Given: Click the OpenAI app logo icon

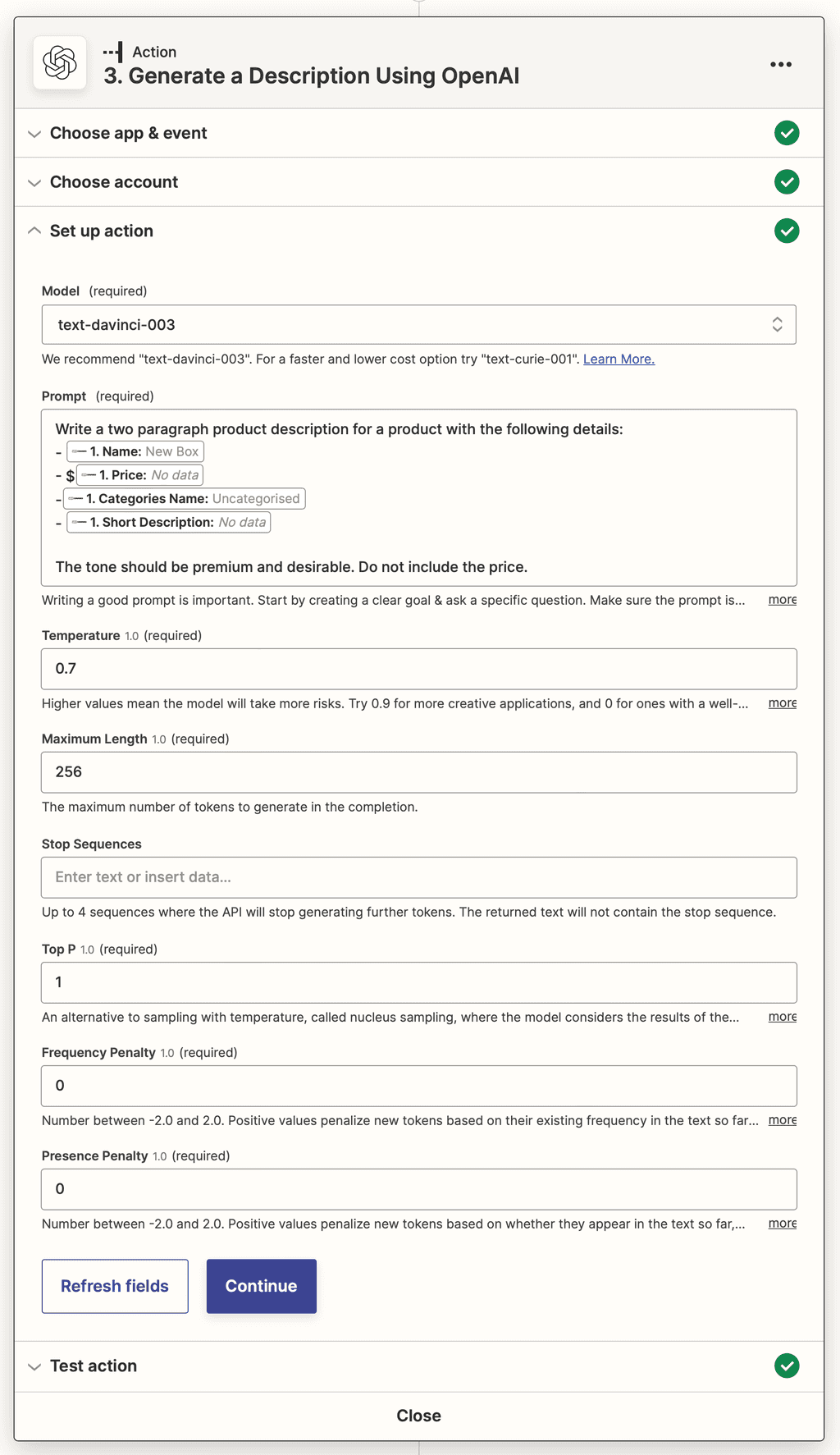Looking at the screenshot, I should coord(60,63).
